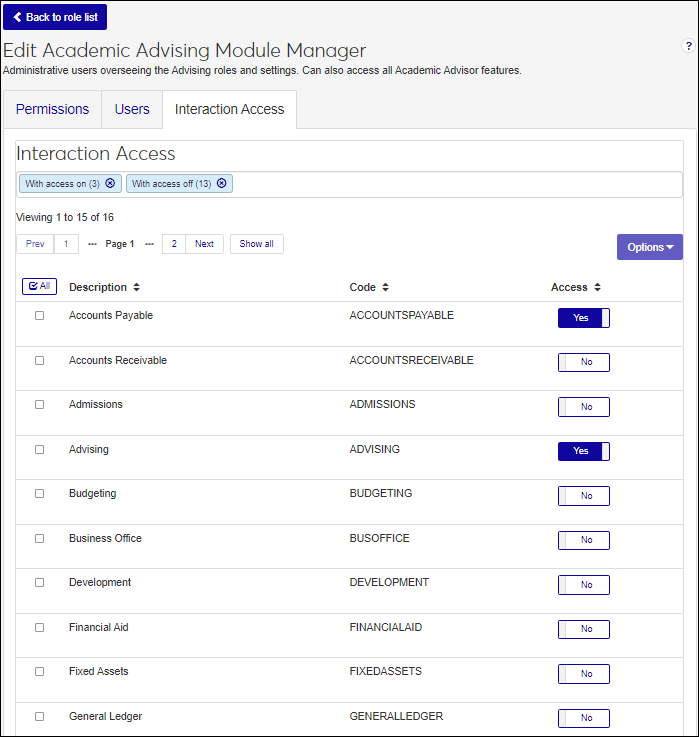The image size is (699, 737).
Task: Check the Accounts Payable row checkbox
Action: pyautogui.click(x=40, y=316)
